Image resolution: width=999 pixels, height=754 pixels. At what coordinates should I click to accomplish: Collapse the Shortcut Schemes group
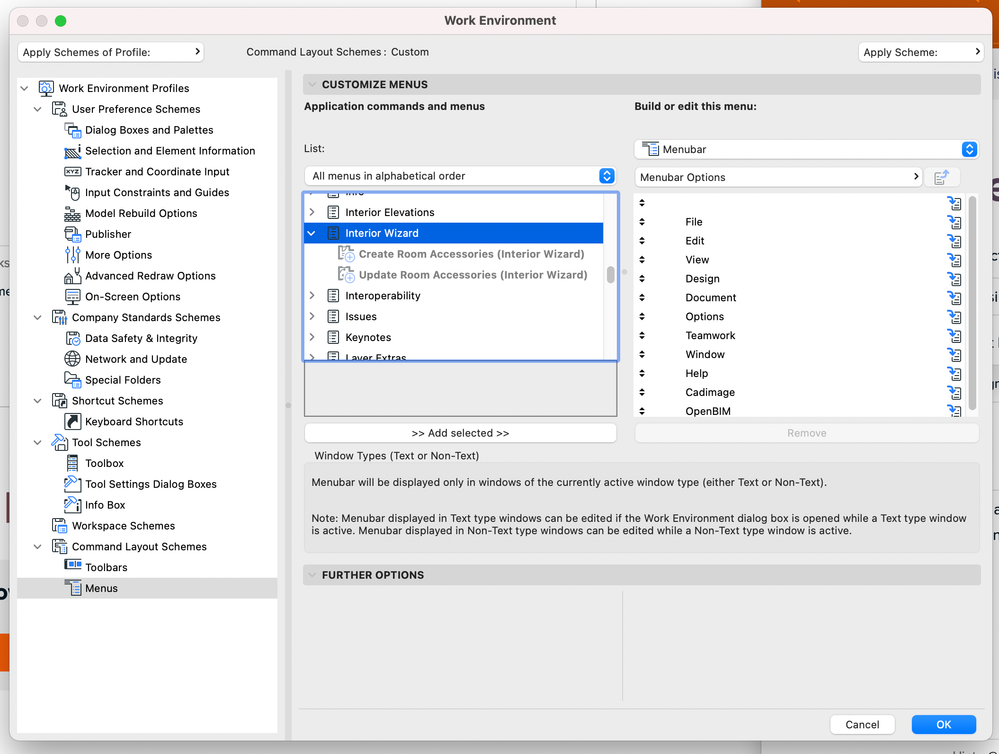tap(38, 401)
